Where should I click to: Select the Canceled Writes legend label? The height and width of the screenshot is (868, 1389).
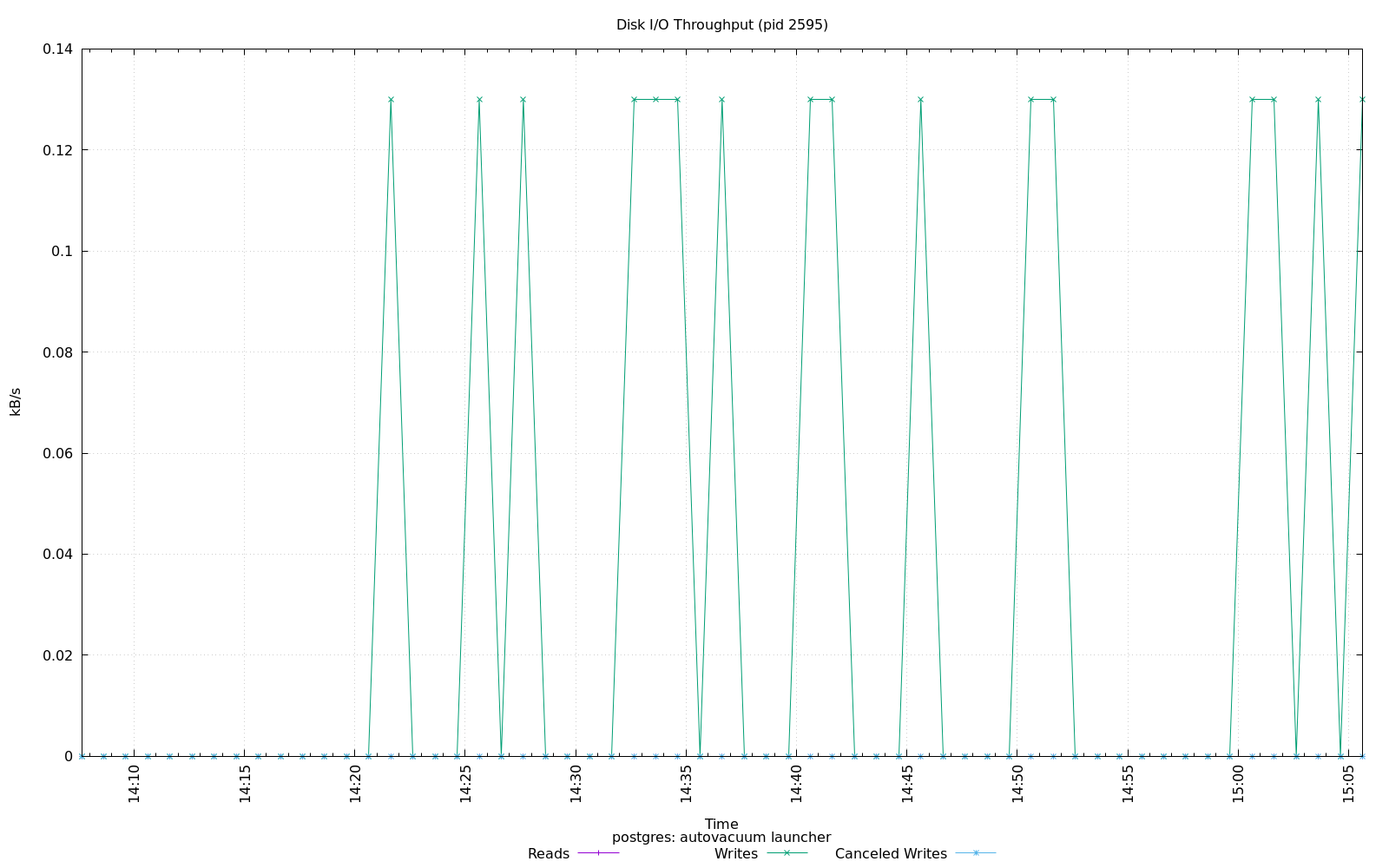click(890, 853)
